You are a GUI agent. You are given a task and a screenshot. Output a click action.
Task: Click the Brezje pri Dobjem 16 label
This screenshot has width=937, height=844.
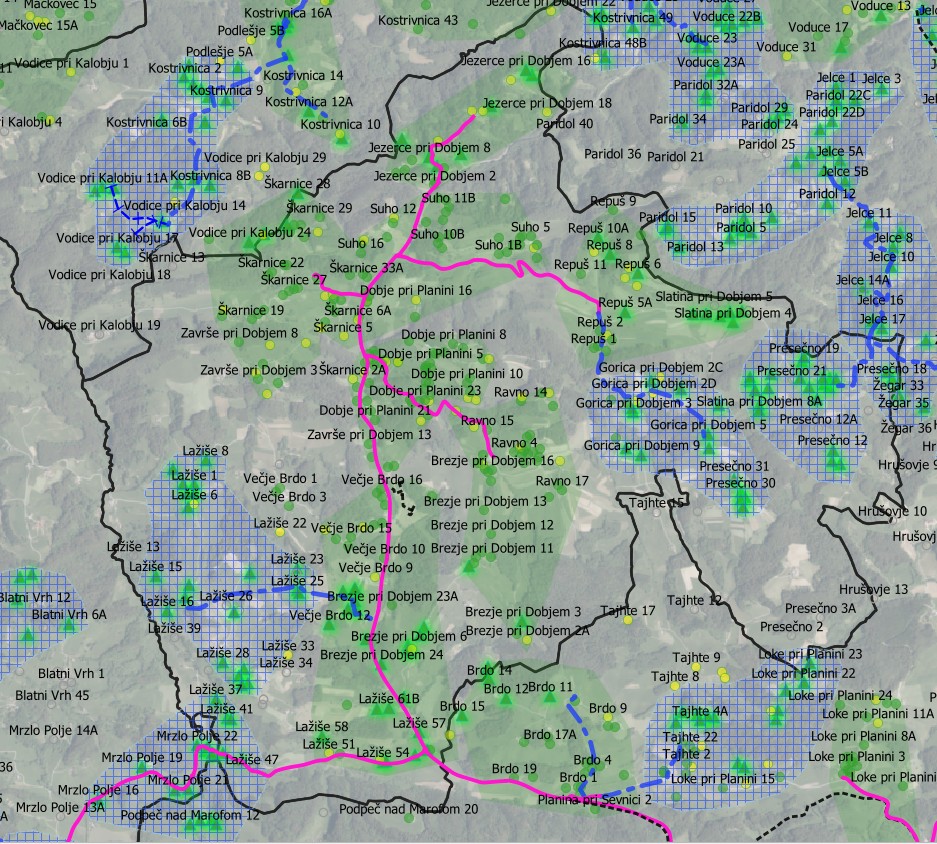point(493,462)
